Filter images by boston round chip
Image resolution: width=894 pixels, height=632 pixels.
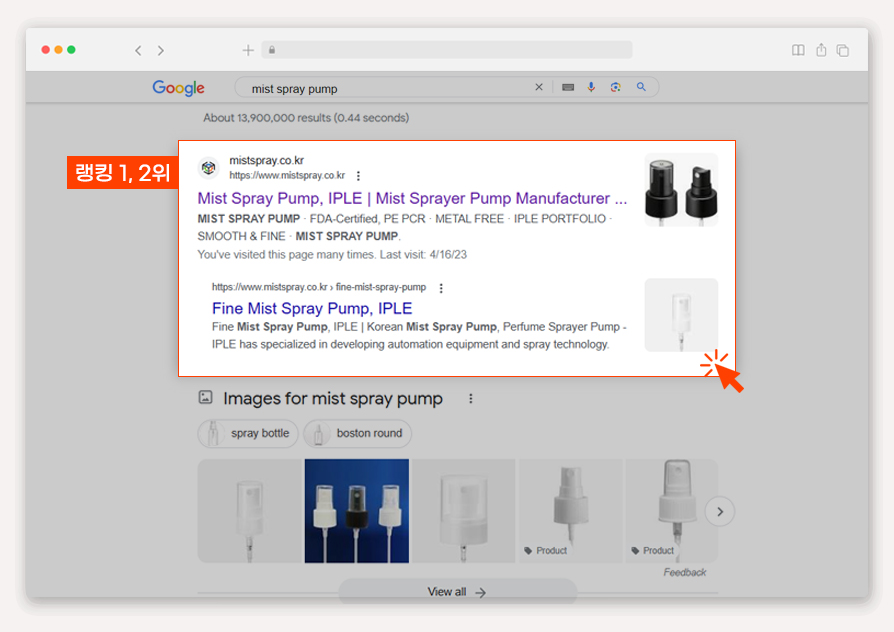tap(357, 434)
